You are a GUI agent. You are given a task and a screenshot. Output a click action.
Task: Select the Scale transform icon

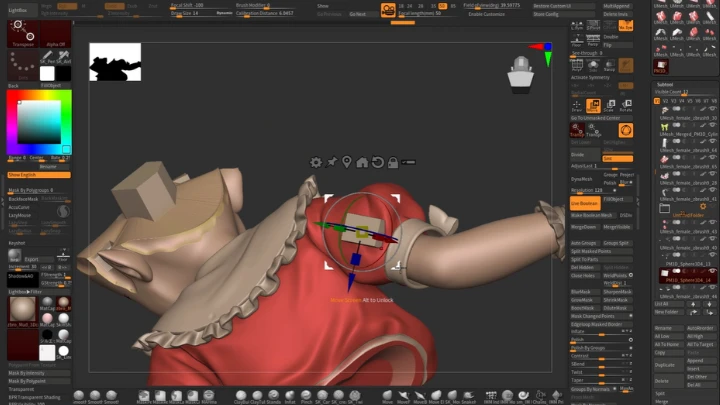(x=609, y=106)
